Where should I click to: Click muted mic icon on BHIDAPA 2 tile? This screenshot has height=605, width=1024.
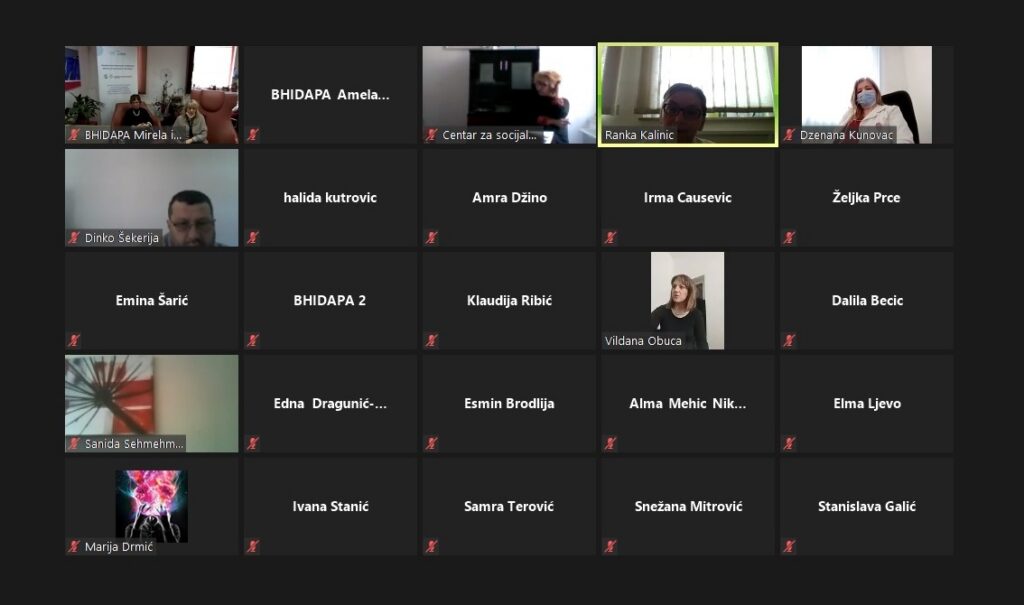[253, 341]
